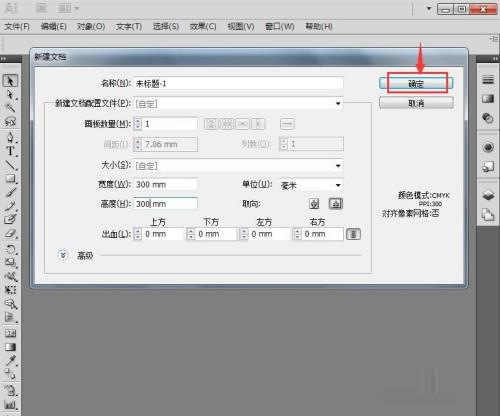Open the 效果(C) menu
This screenshot has height=416, width=500.
[203, 27]
